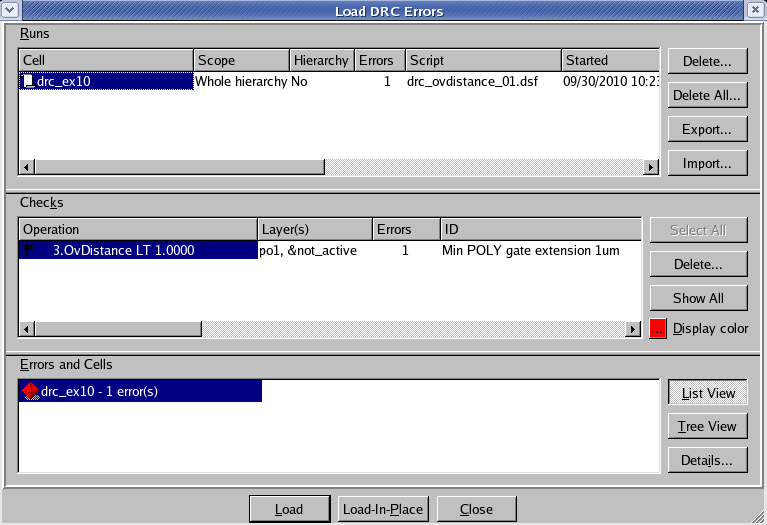Open the window menu icon in title bar
This screenshot has height=525, width=767.
(12, 10)
